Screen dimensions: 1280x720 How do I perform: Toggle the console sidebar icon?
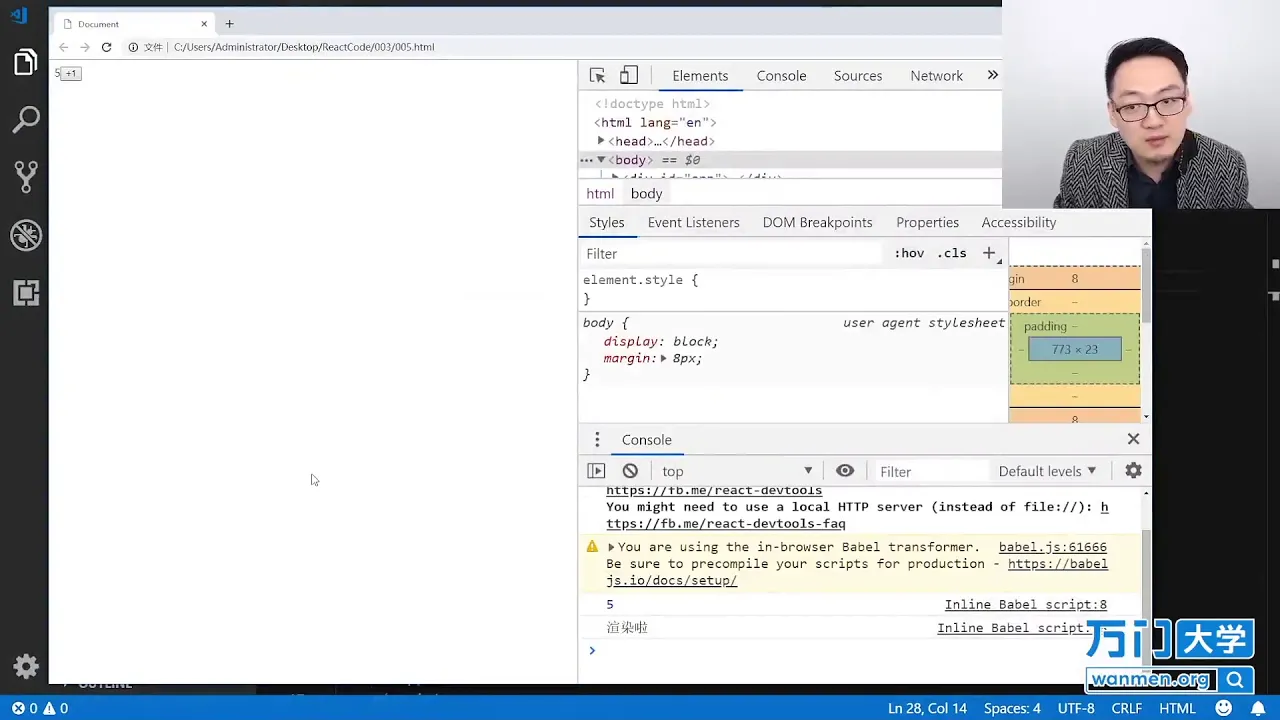click(596, 471)
